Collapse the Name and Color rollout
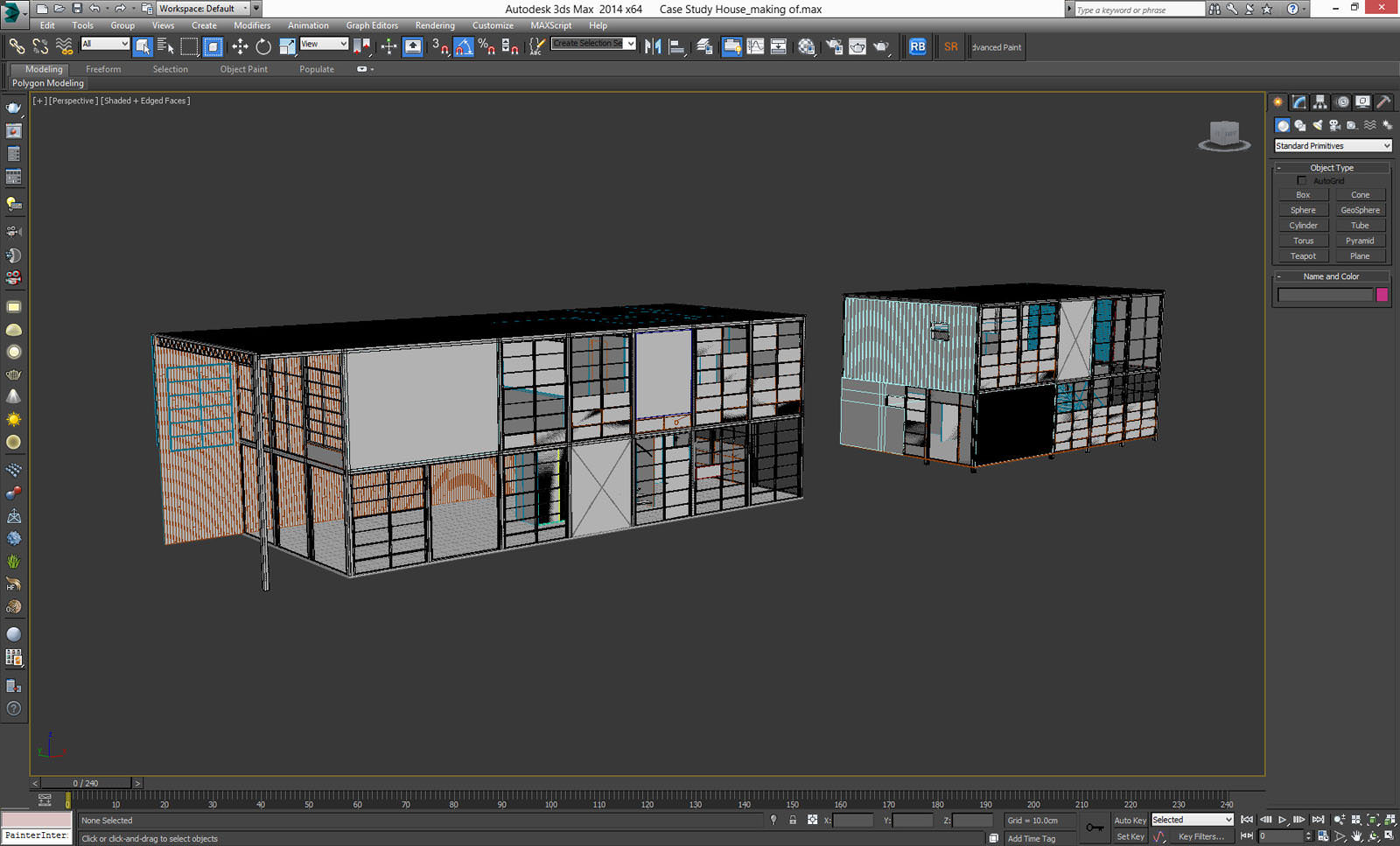Image resolution: width=1400 pixels, height=846 pixels. (x=1332, y=276)
